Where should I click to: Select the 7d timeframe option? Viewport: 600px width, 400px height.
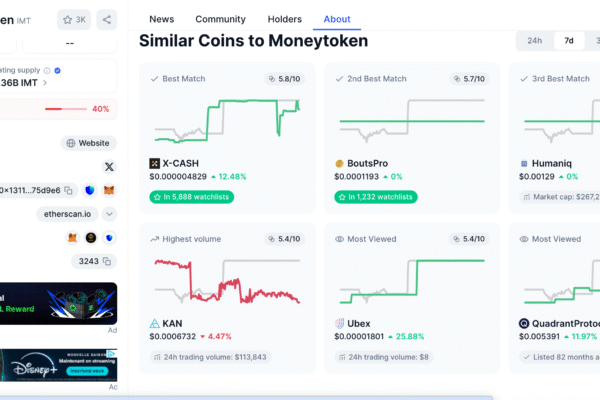[x=569, y=41]
